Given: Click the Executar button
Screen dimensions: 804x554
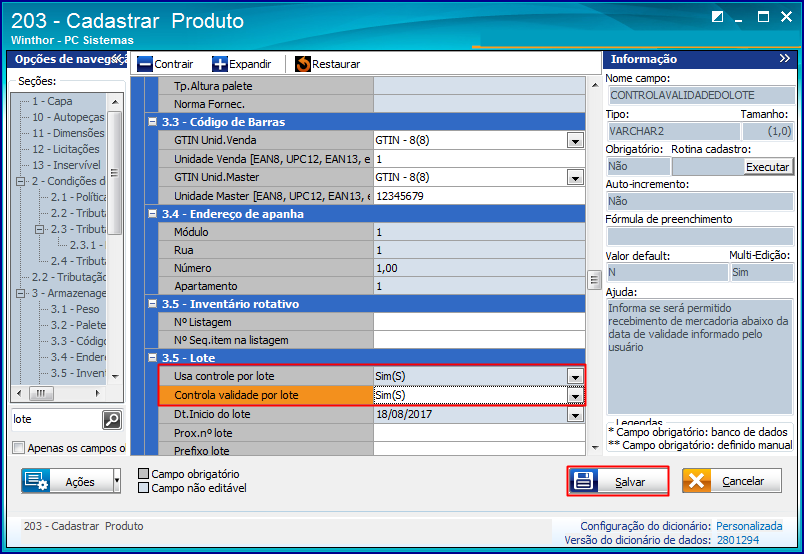Looking at the screenshot, I should (767, 167).
